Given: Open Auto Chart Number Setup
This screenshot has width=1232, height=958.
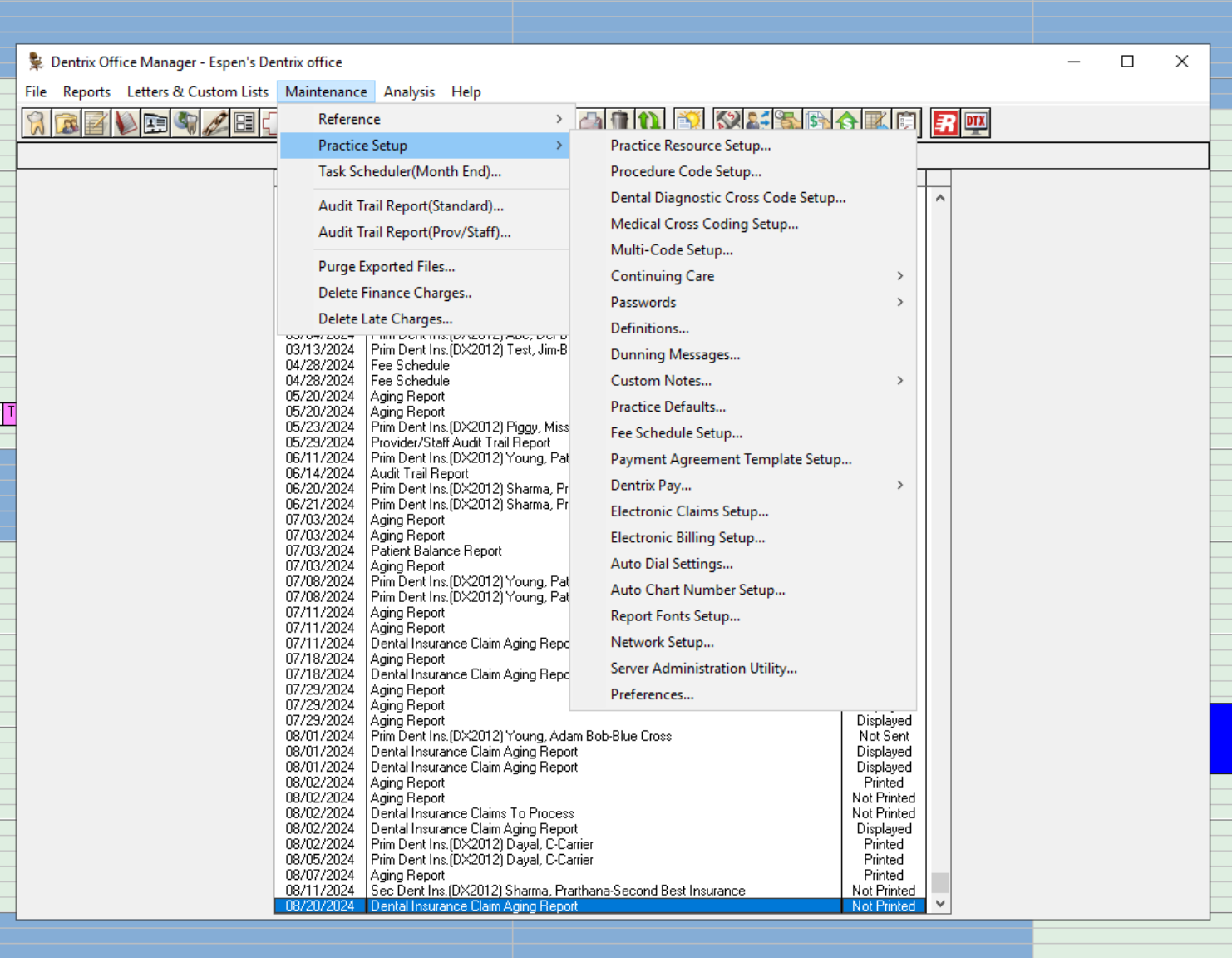Looking at the screenshot, I should (x=743, y=590).
